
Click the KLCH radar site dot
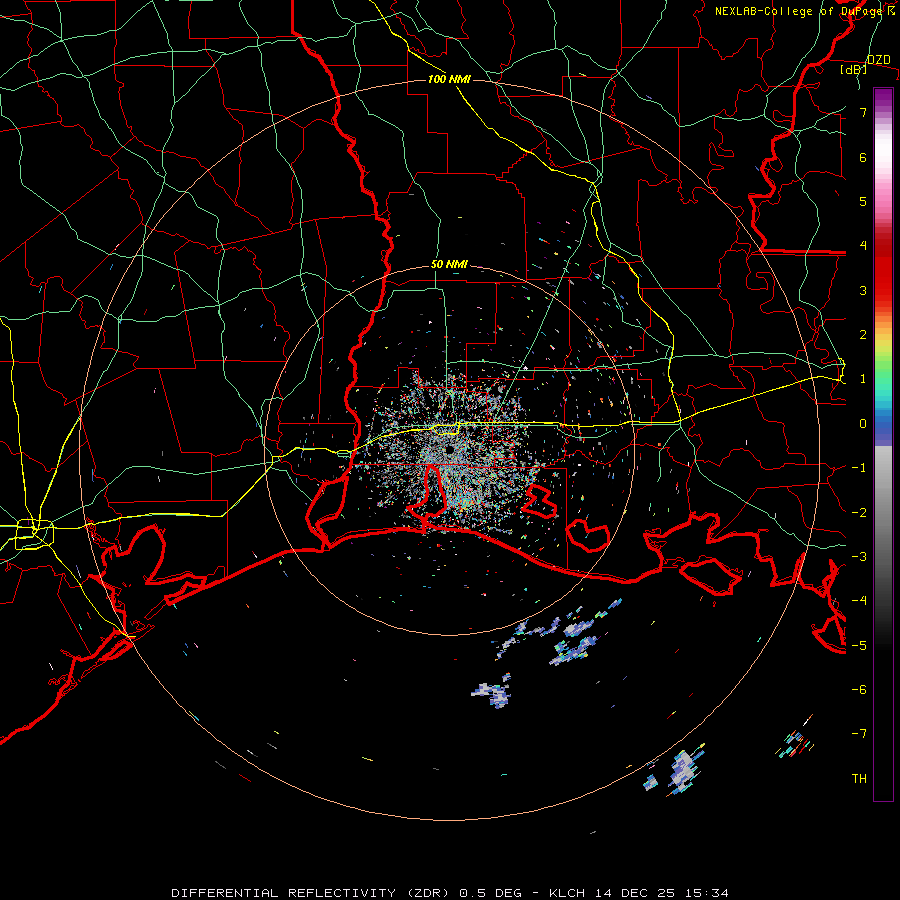click(449, 449)
